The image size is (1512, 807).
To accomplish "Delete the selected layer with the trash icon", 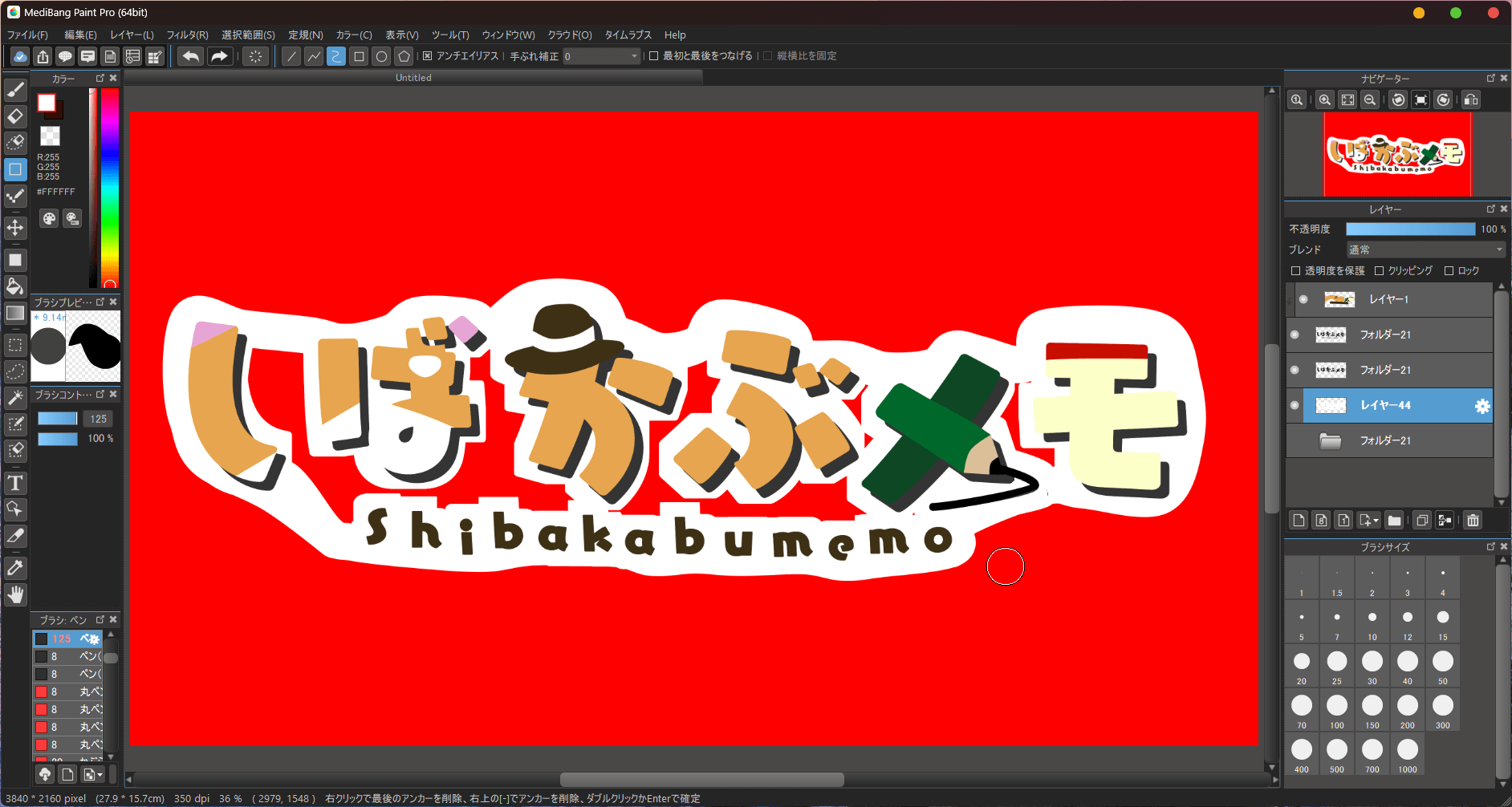I will pos(1473,520).
